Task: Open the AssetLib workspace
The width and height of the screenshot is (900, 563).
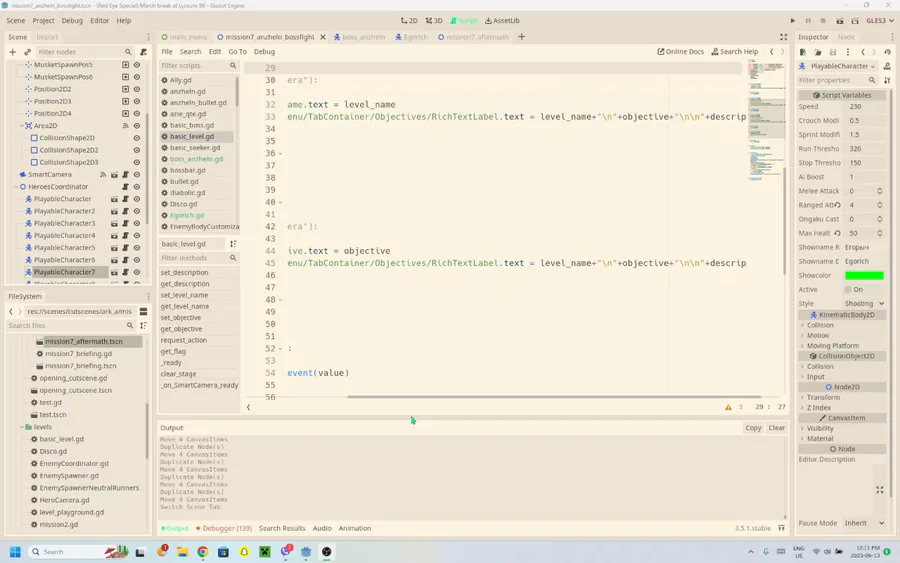Action: (x=502, y=21)
